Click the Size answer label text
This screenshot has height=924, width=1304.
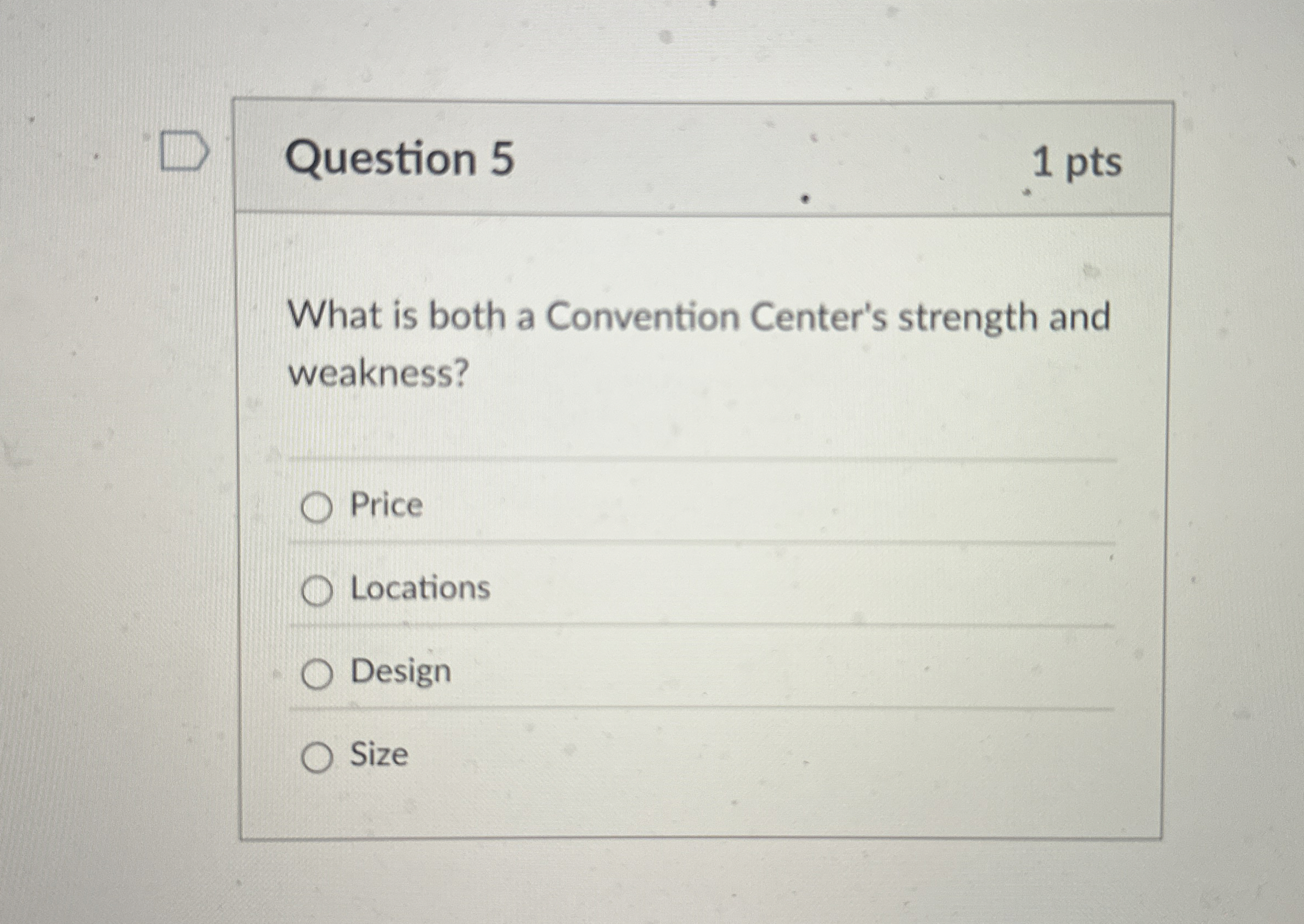tap(379, 755)
